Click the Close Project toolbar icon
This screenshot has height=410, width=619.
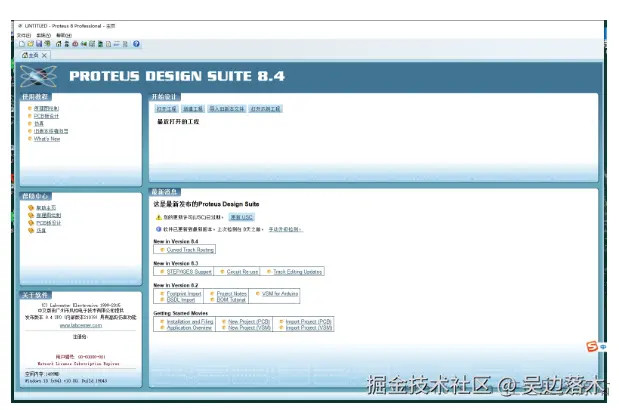(47, 44)
